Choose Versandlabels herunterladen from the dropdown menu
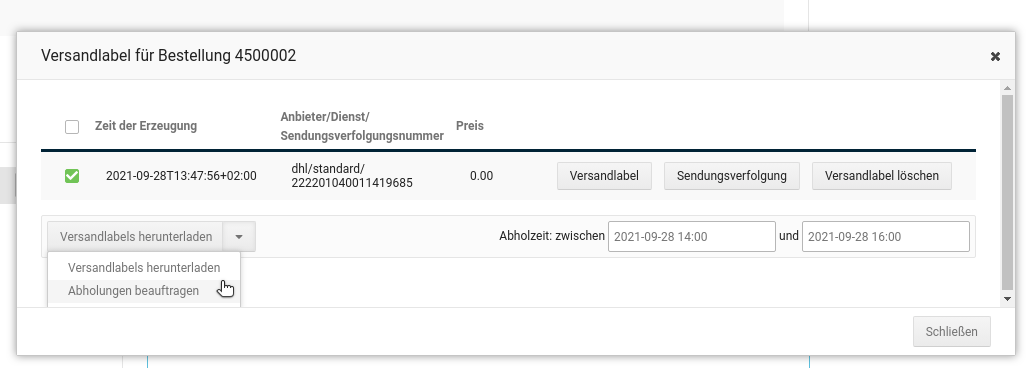Image resolution: width=1029 pixels, height=368 pixels. tap(144, 268)
